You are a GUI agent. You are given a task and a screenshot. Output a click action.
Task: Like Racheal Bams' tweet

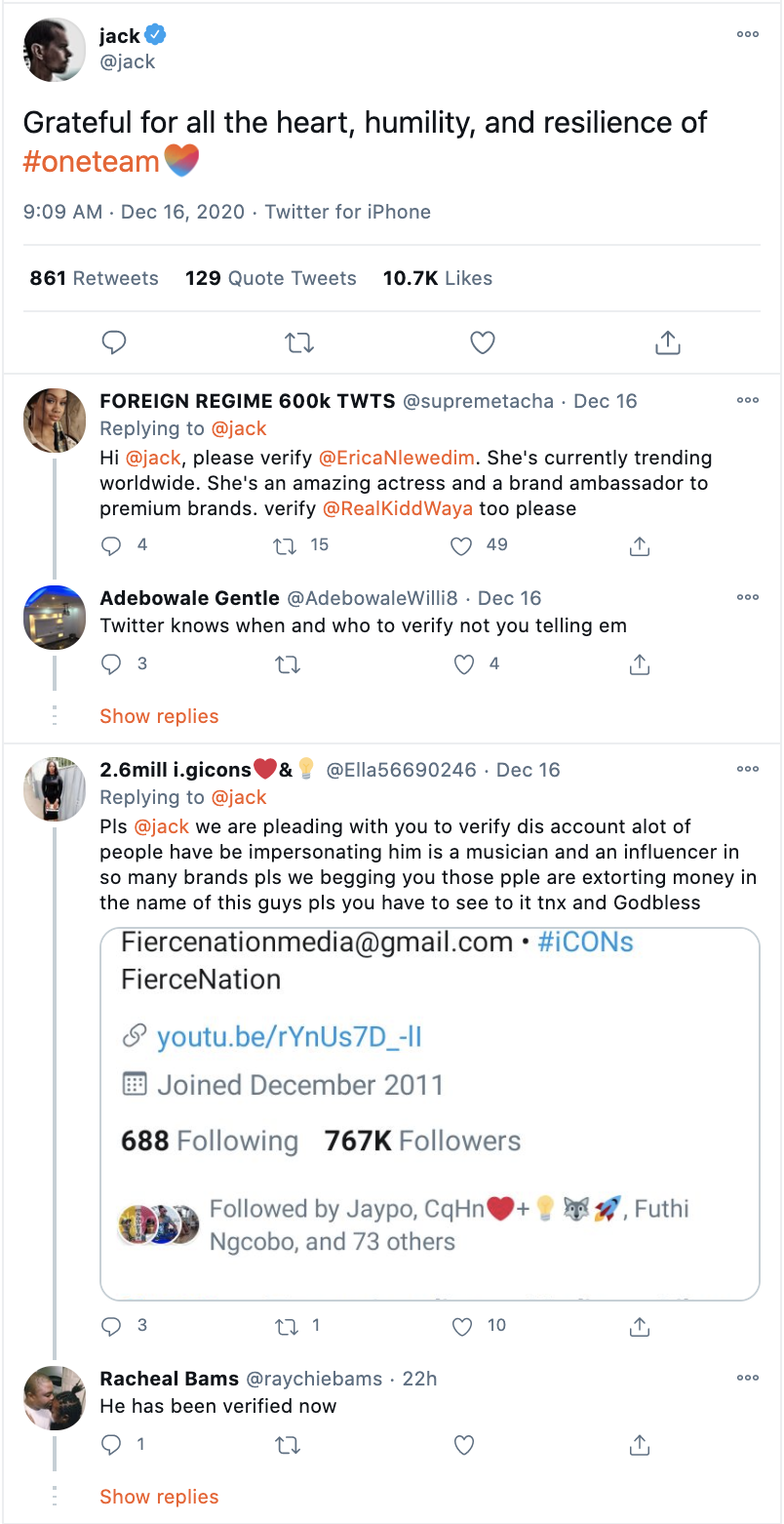464,1445
